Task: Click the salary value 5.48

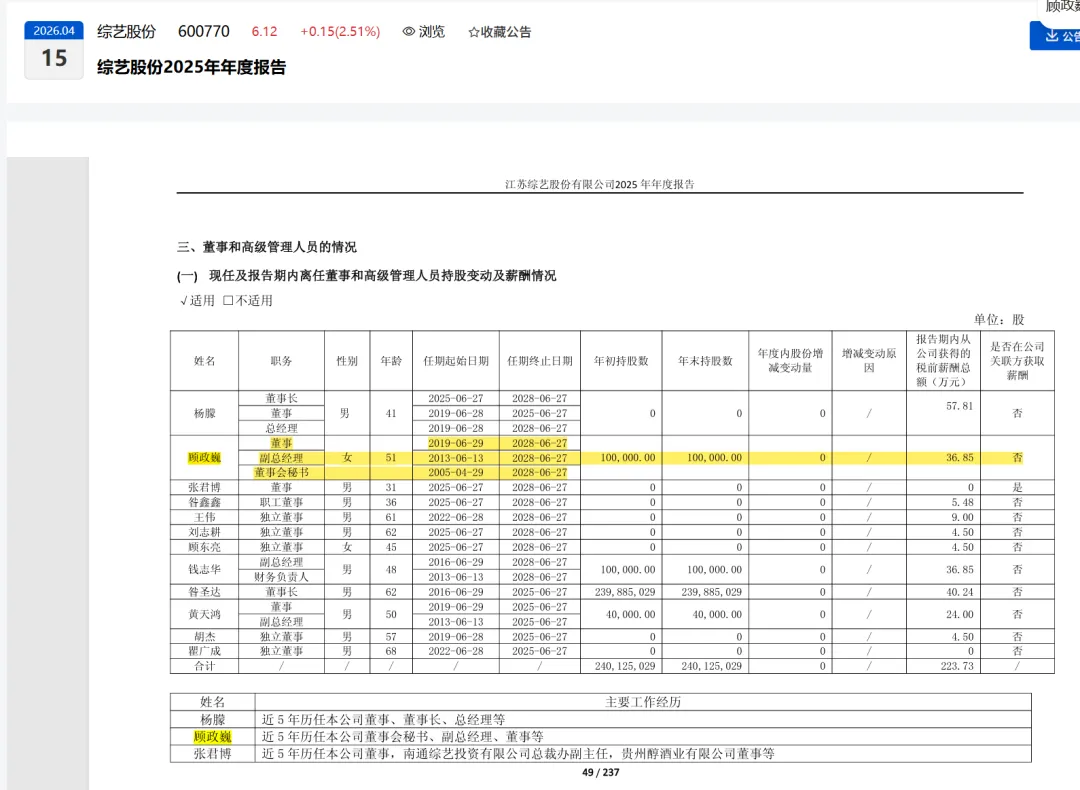Action: [x=962, y=503]
